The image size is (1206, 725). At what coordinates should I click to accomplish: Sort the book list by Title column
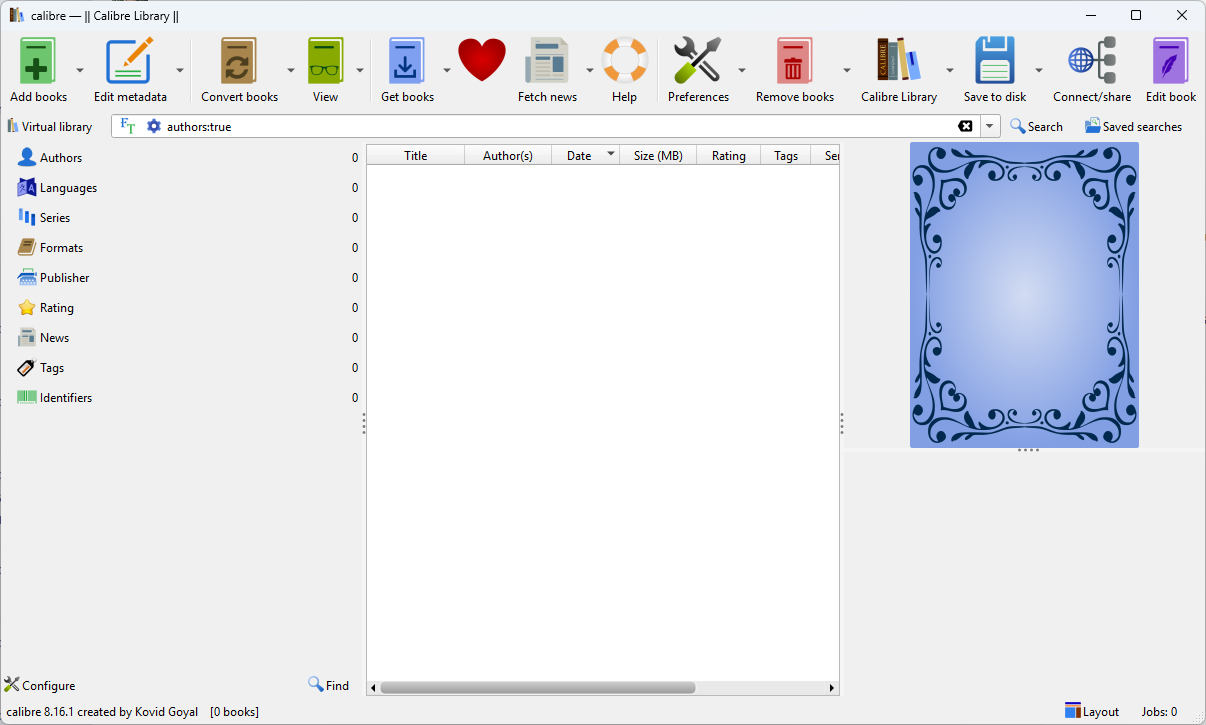coord(415,156)
